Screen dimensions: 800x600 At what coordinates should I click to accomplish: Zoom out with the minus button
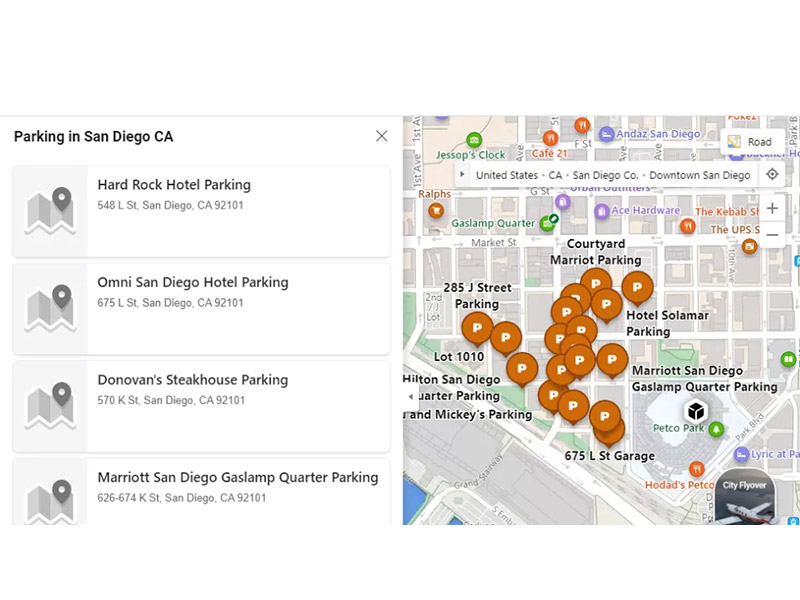pos(772,235)
